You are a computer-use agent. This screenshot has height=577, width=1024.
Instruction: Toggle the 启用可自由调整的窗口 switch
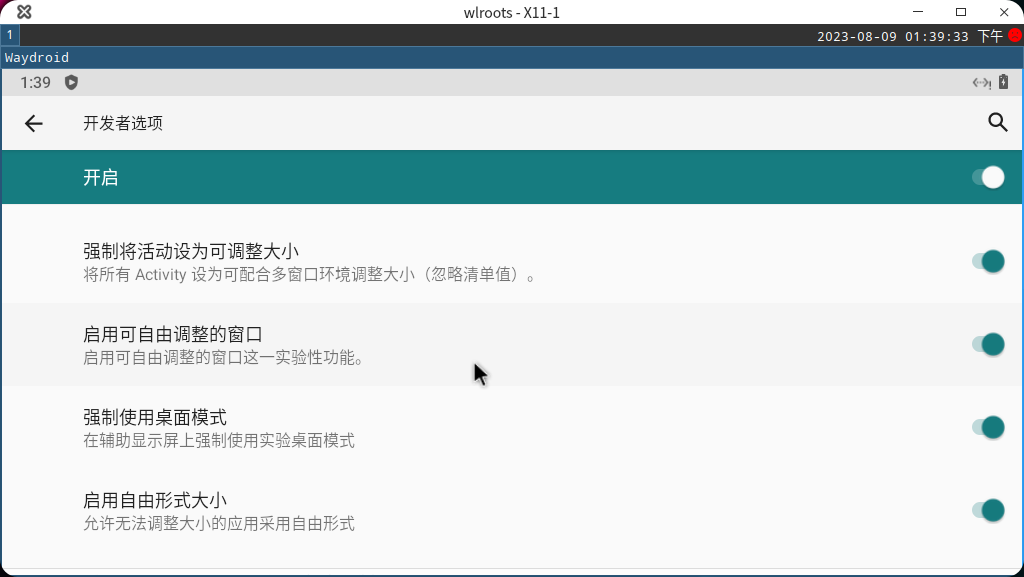989,344
